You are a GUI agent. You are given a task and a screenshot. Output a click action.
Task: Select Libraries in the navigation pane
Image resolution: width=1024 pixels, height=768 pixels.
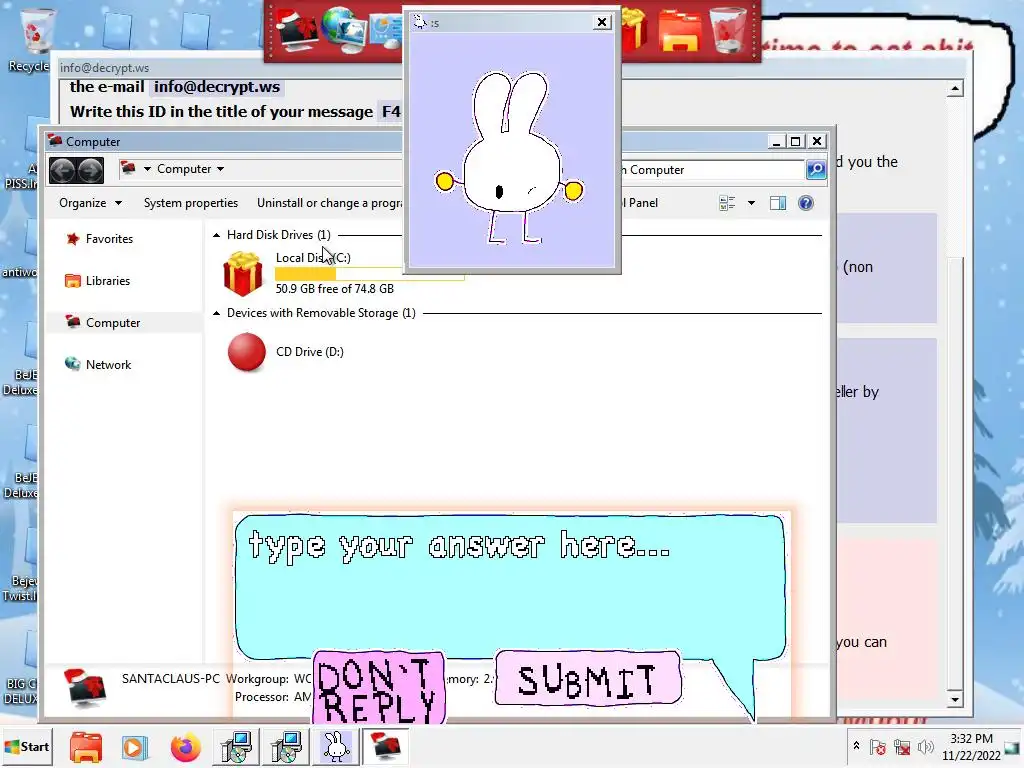pos(108,281)
